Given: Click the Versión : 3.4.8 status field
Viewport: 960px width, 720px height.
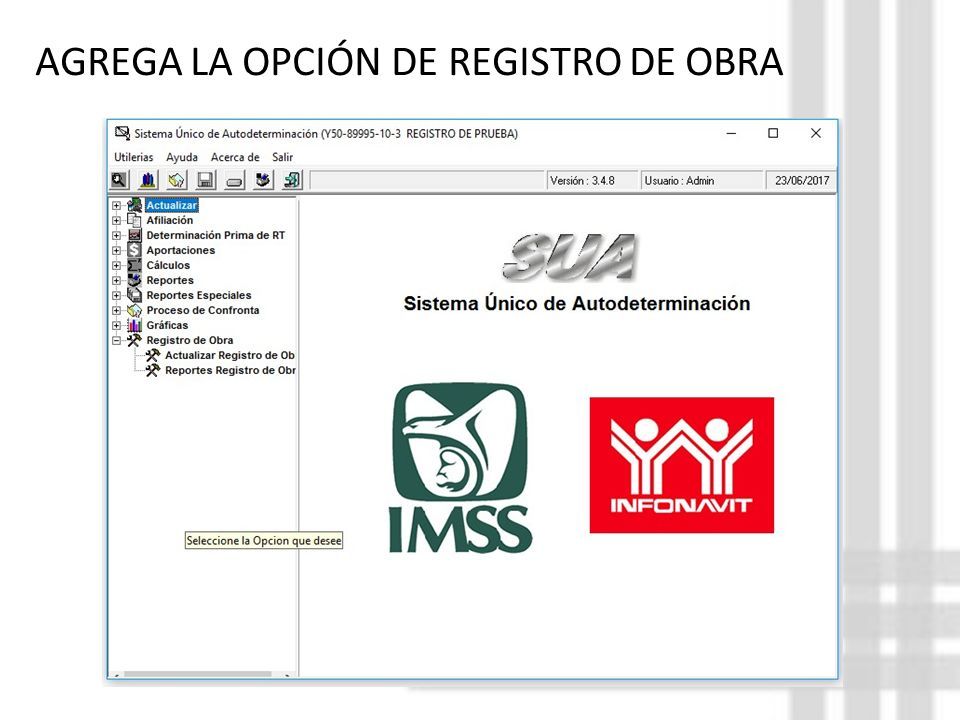Looking at the screenshot, I should click(x=592, y=181).
